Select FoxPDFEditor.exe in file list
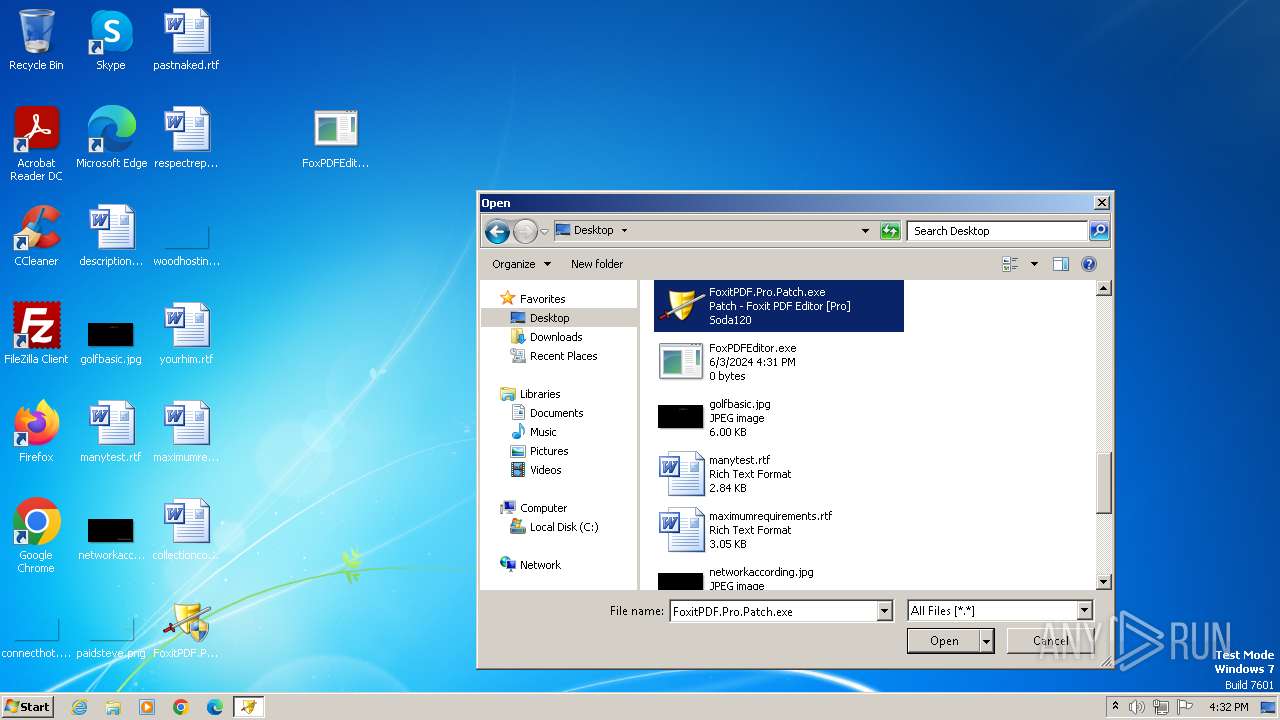This screenshot has width=1280, height=720. click(779, 362)
